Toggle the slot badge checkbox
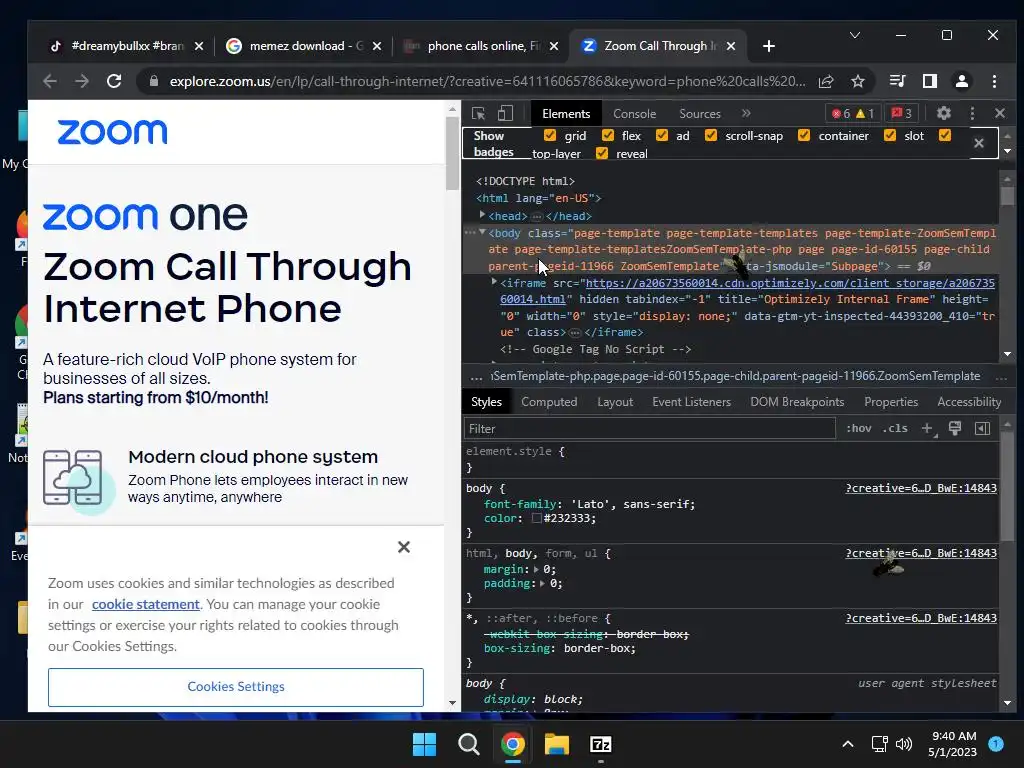1024x768 pixels. 889,135
